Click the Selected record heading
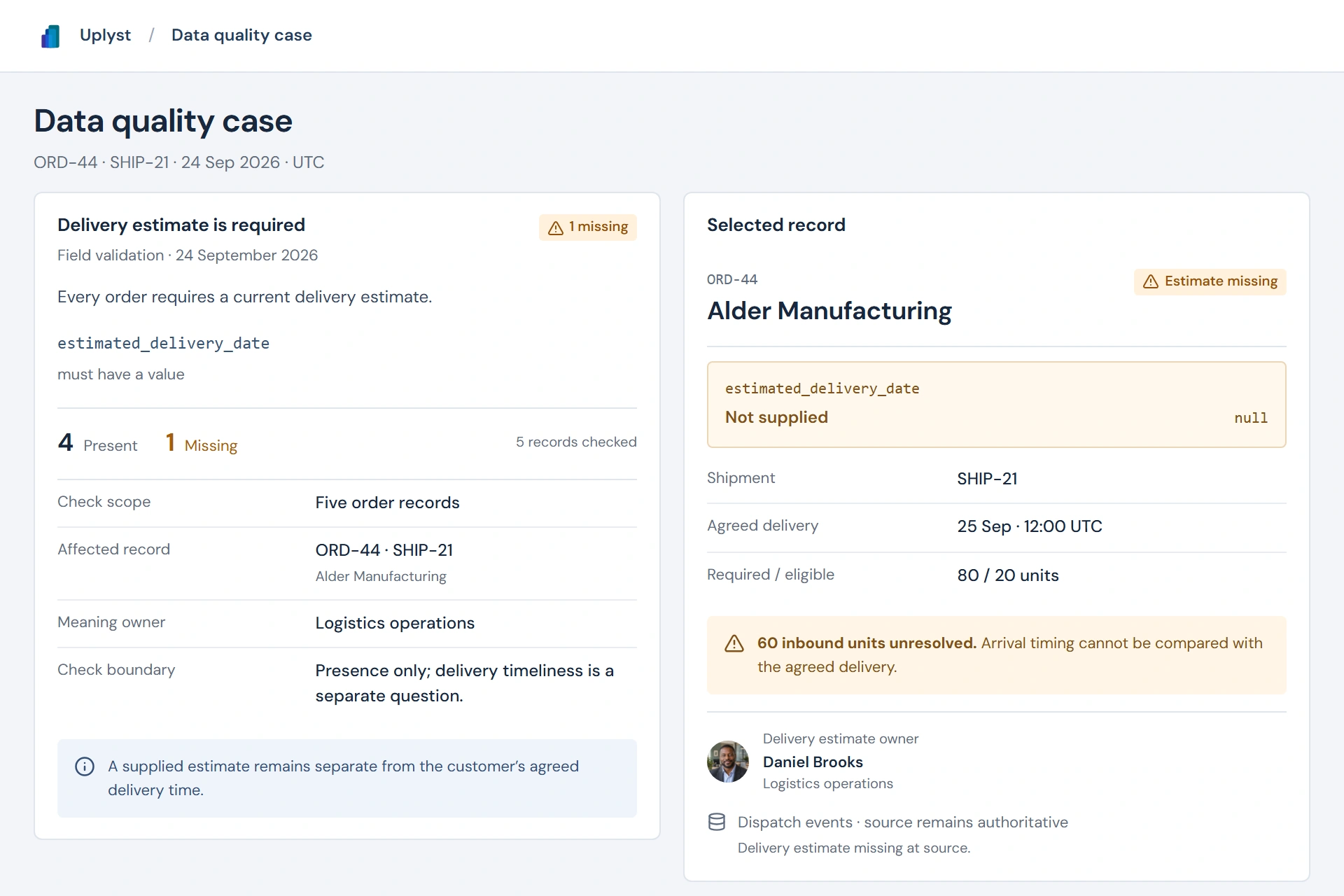Viewport: 1344px width, 896px height. tap(776, 225)
